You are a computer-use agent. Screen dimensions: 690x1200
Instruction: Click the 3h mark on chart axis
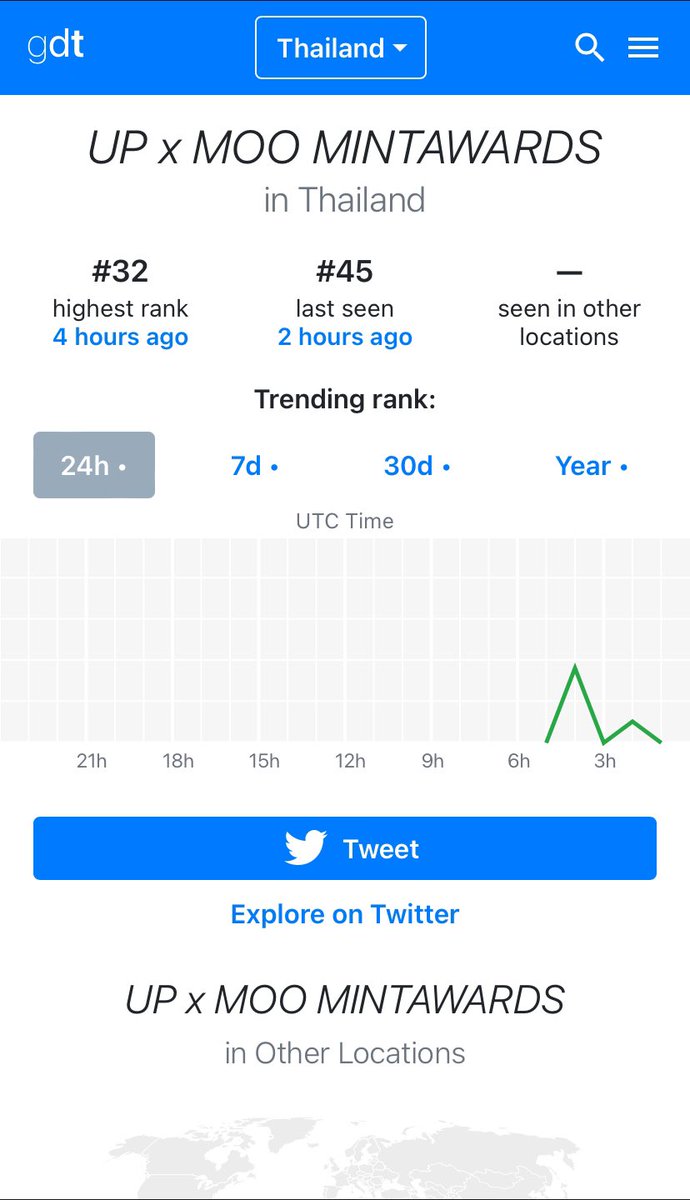605,761
